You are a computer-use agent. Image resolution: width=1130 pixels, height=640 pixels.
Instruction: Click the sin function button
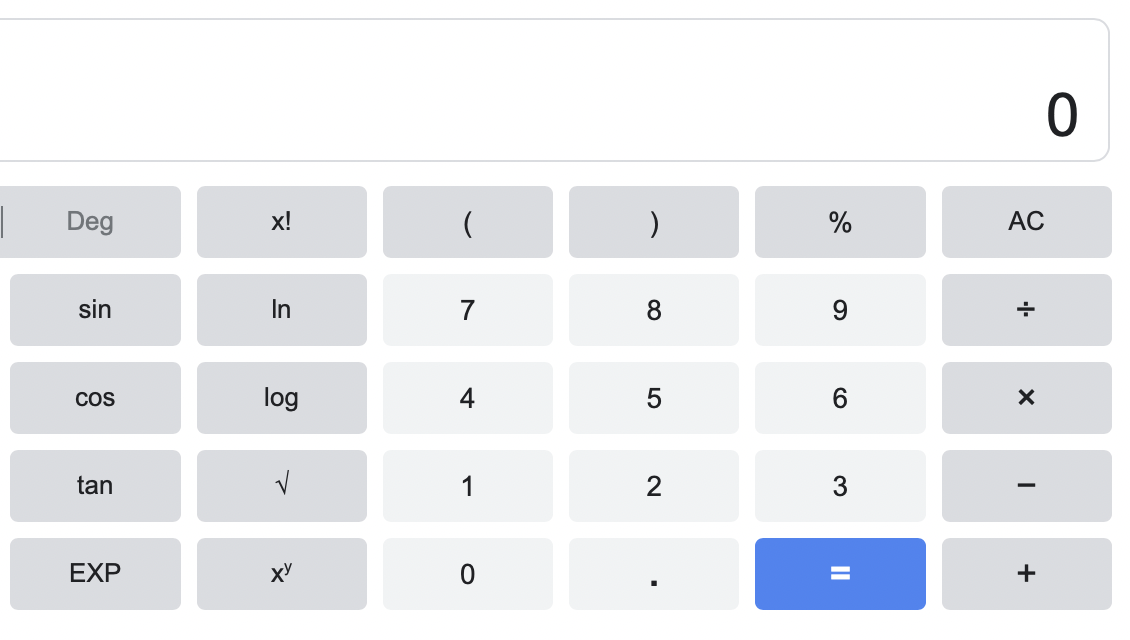click(x=95, y=310)
